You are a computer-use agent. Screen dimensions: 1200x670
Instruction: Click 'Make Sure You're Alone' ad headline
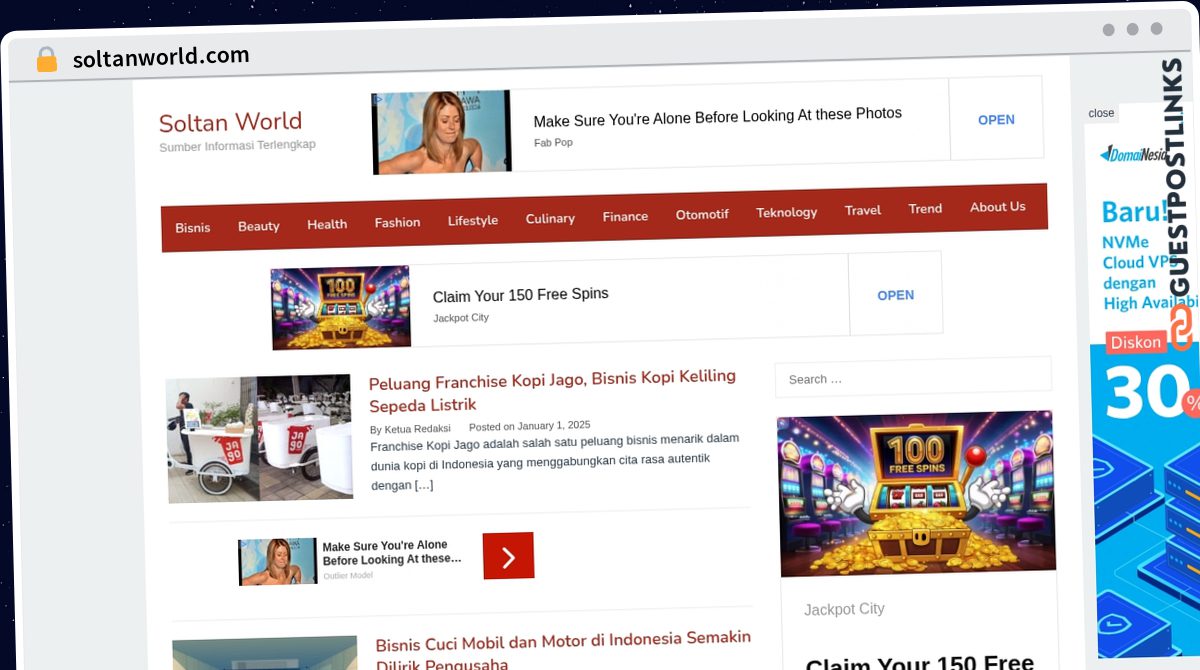[x=717, y=117]
